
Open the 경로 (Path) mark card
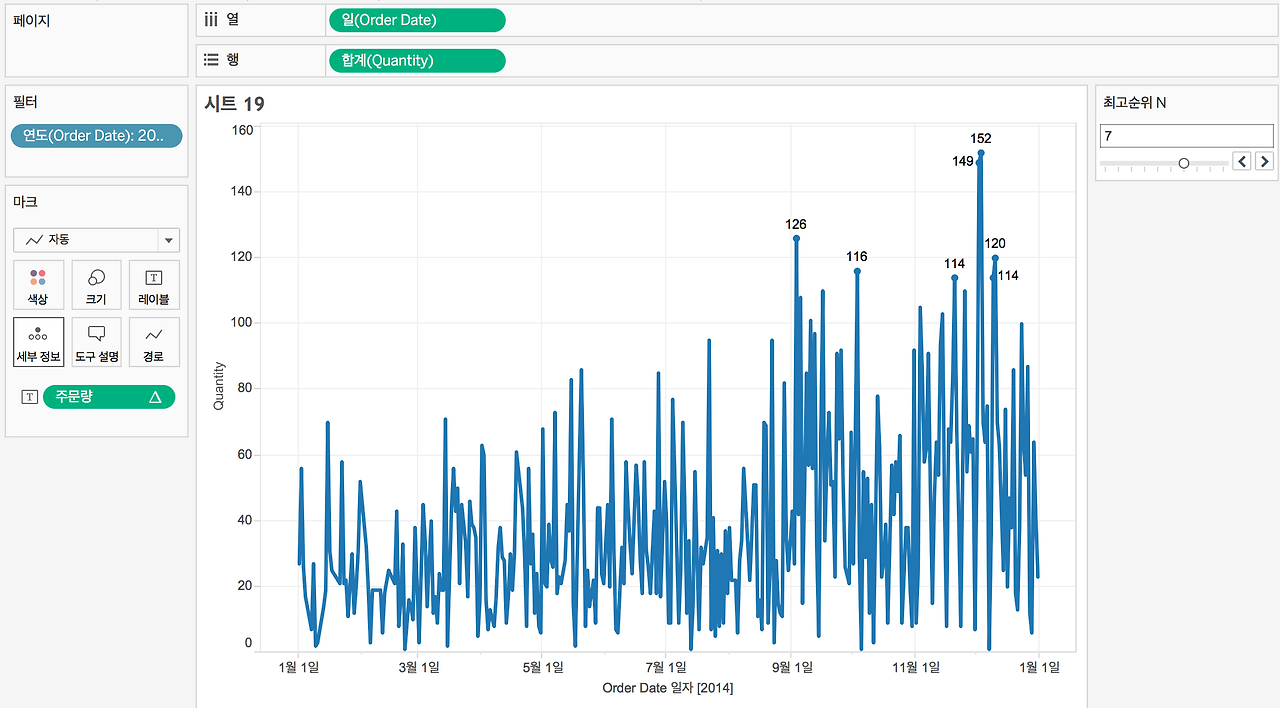click(154, 342)
